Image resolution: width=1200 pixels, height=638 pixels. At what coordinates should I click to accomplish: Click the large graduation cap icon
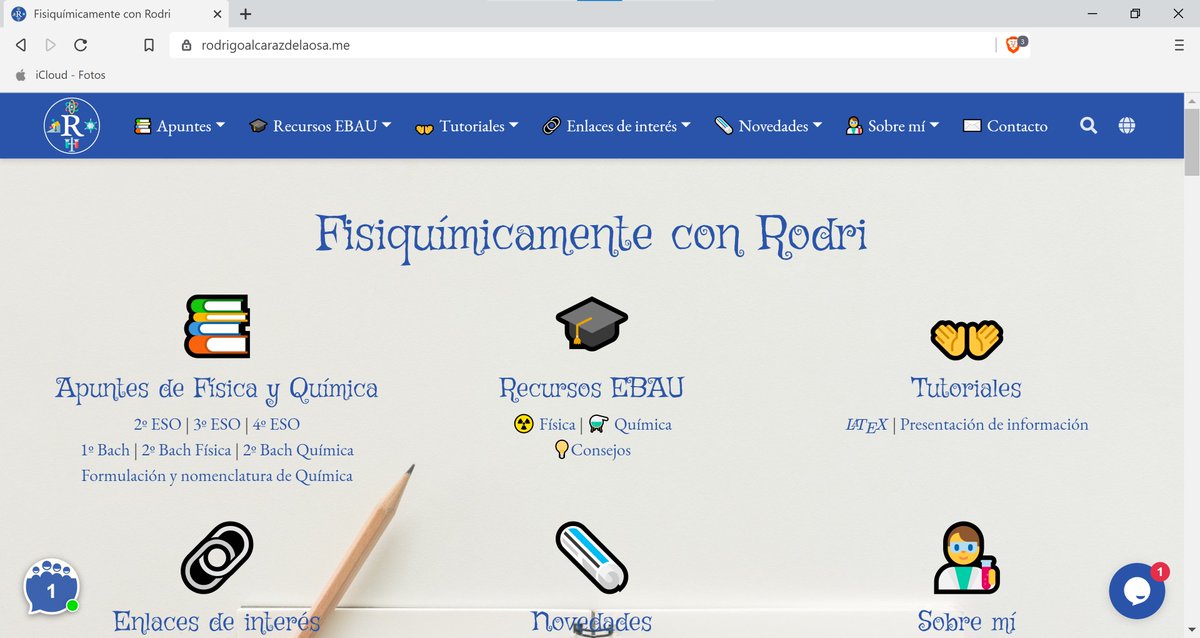click(x=591, y=322)
